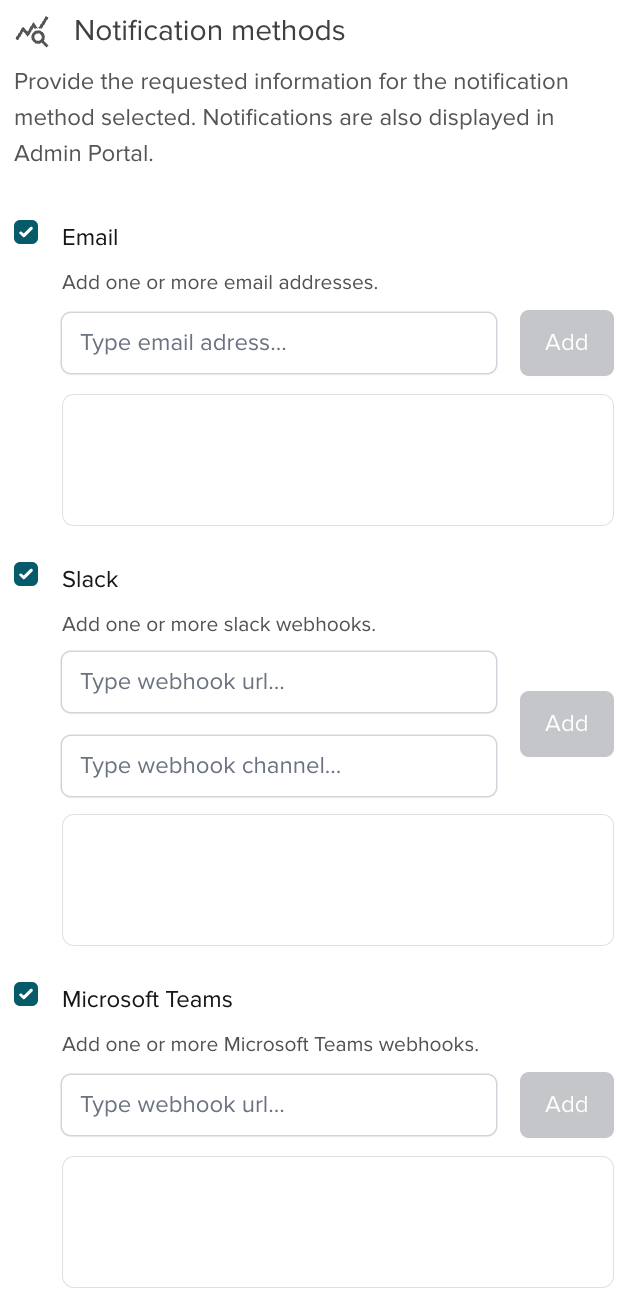Click the email address input field
This screenshot has height=1306, width=632.
(x=279, y=342)
